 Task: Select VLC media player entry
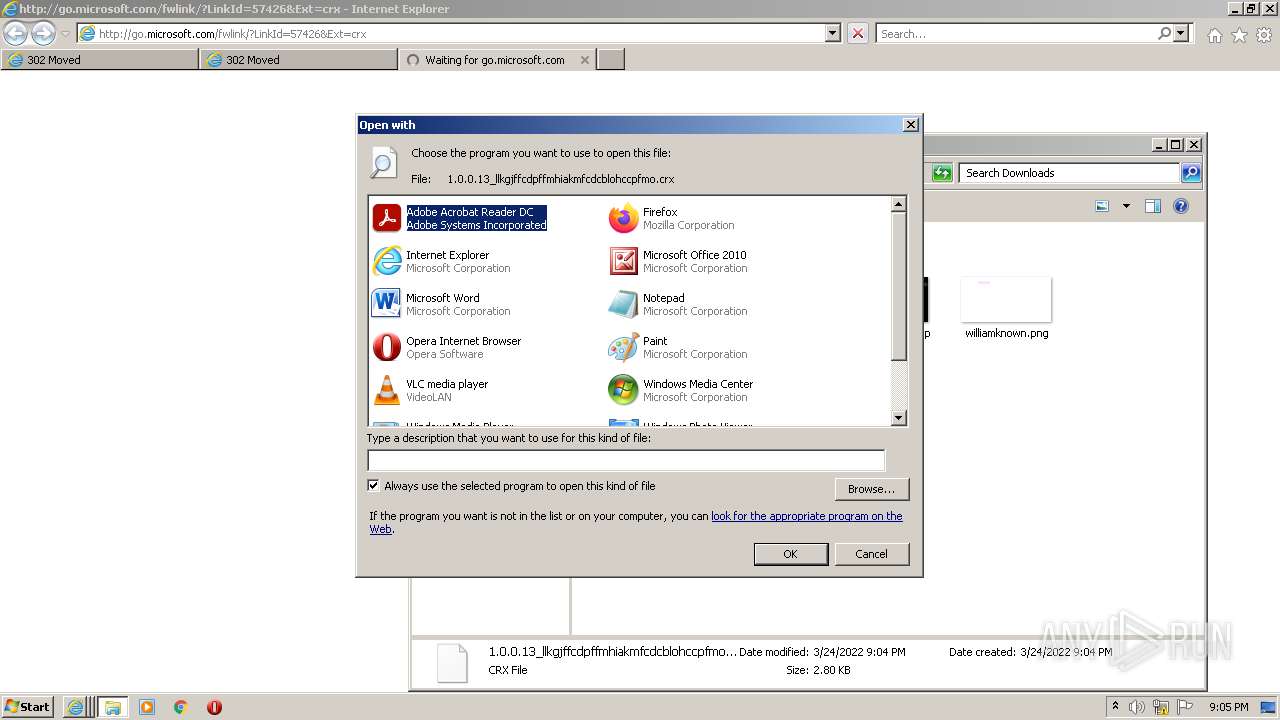click(x=431, y=390)
